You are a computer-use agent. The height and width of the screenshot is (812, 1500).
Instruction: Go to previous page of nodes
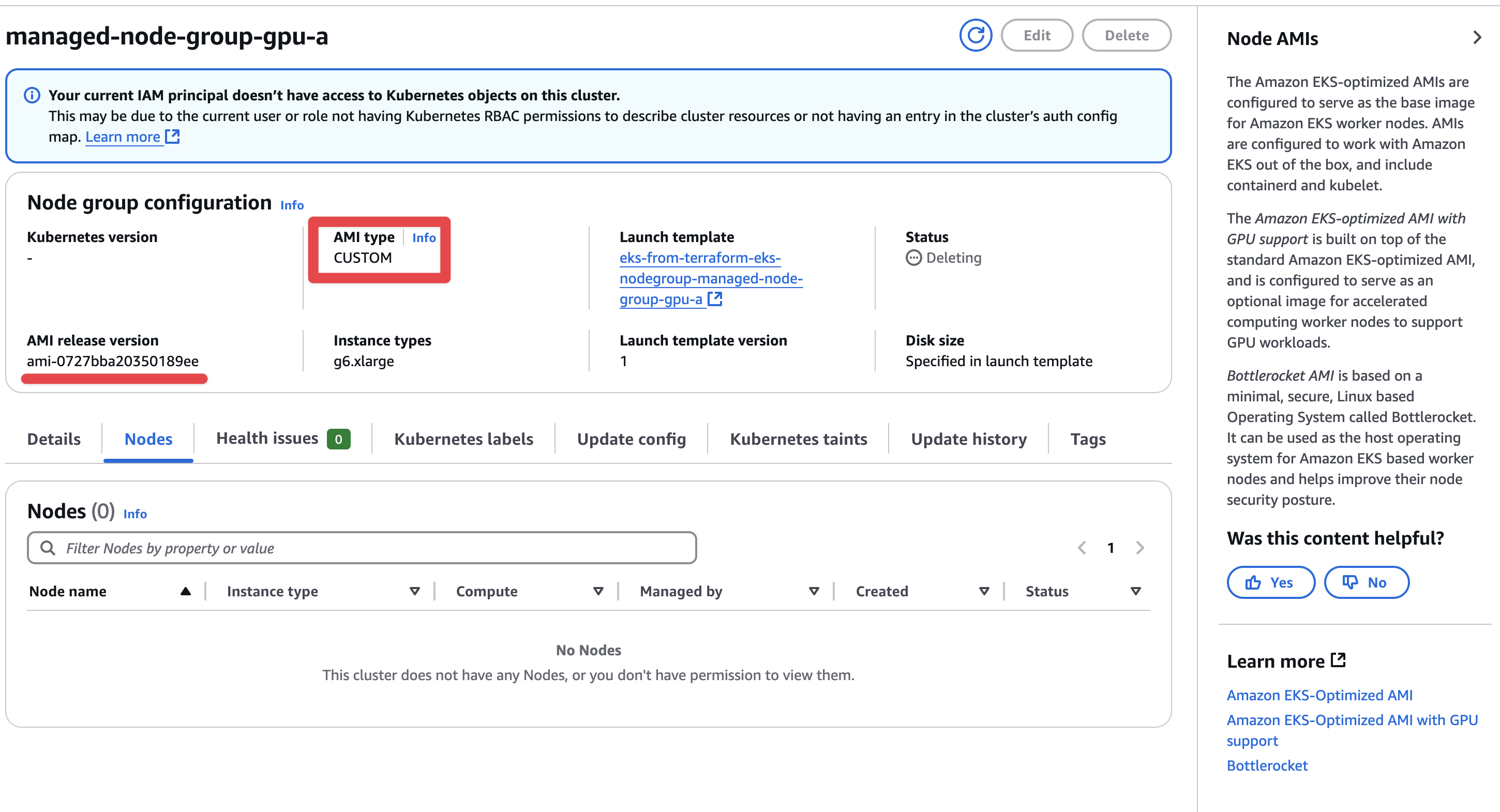click(x=1082, y=548)
